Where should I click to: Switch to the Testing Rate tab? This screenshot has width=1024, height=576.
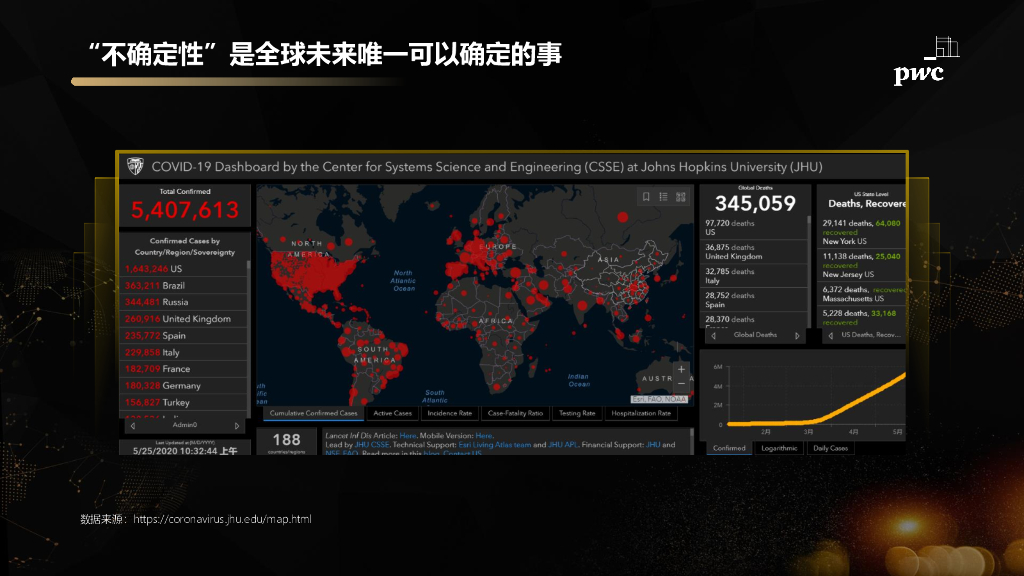[577, 413]
